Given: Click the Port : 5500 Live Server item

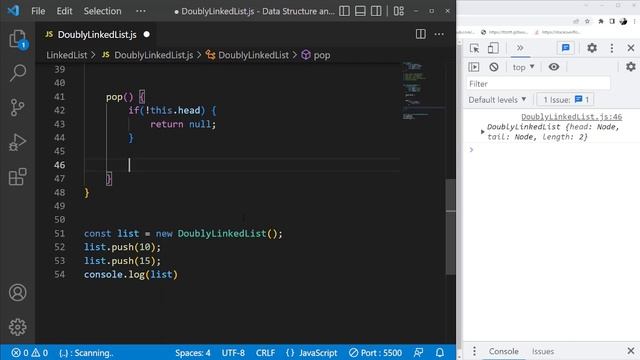Looking at the screenshot, I should pos(376,353).
